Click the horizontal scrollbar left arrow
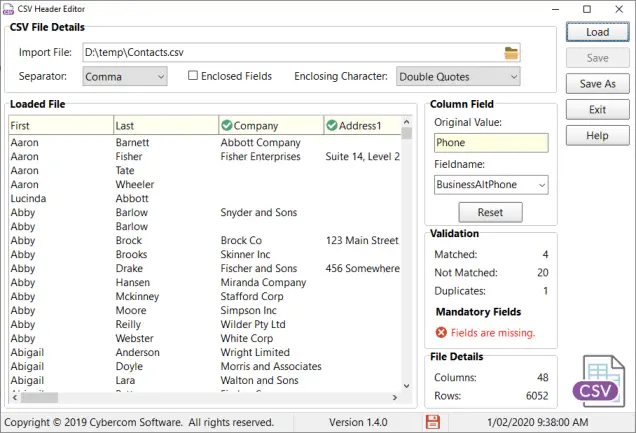 point(15,398)
